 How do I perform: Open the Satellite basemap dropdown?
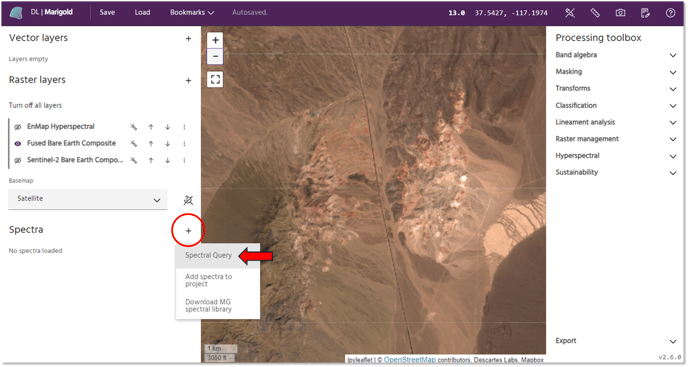point(88,199)
